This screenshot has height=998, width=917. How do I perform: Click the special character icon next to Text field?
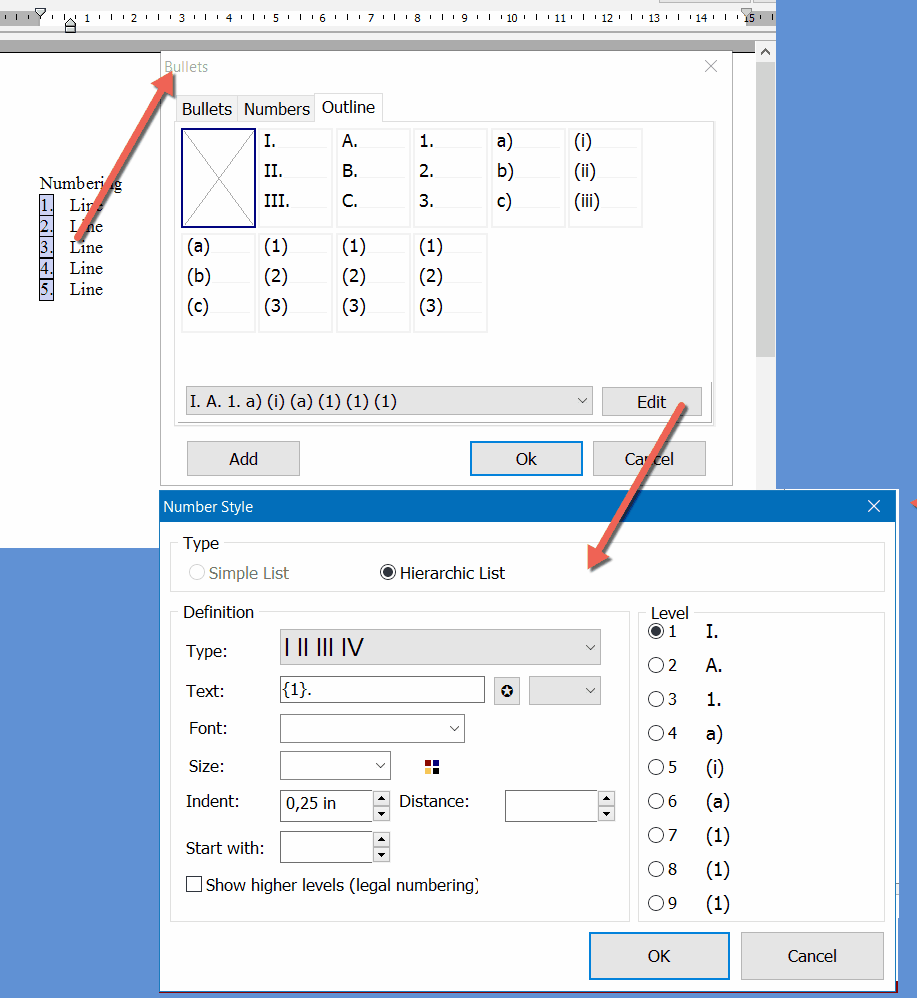507,691
